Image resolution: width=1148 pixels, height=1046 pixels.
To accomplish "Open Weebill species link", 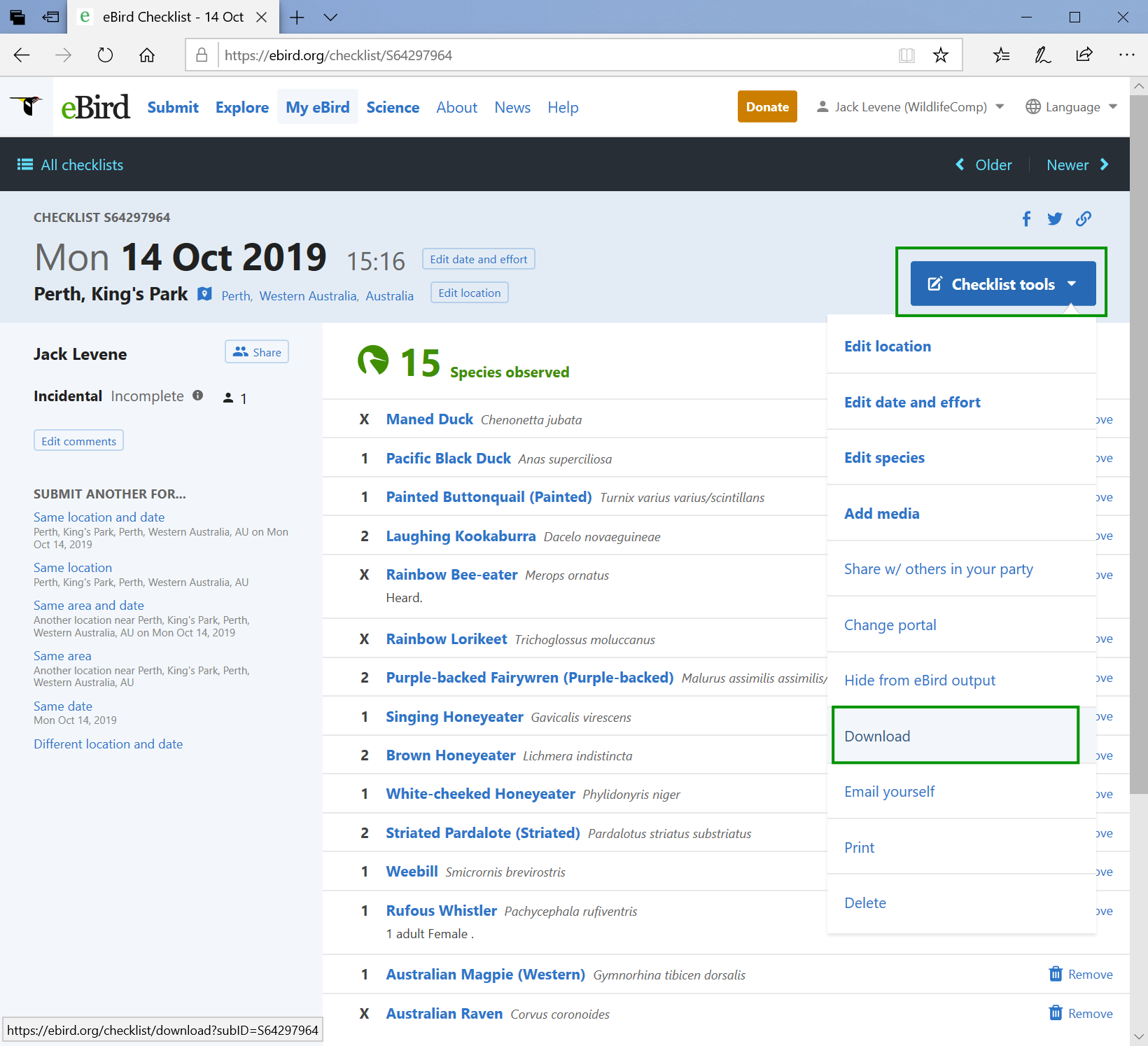I will click(x=412, y=872).
